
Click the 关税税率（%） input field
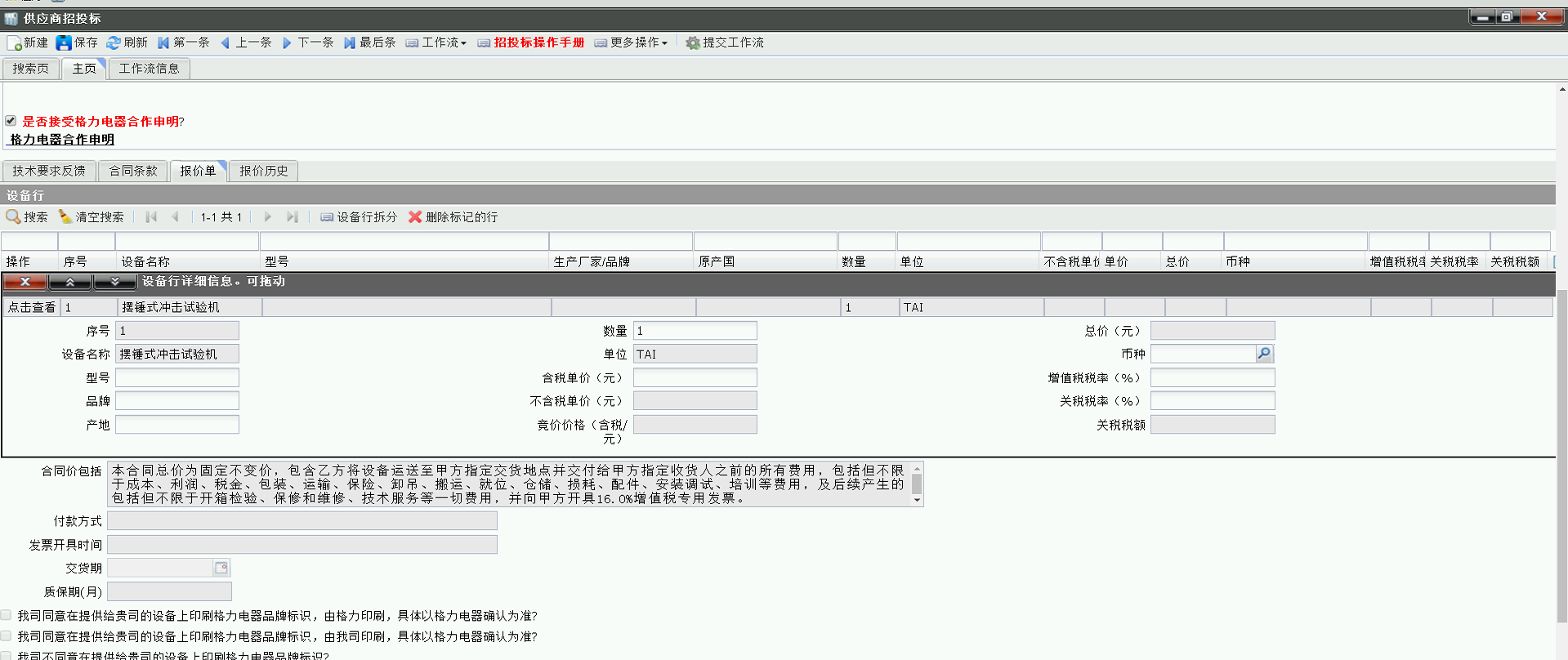coord(1213,400)
